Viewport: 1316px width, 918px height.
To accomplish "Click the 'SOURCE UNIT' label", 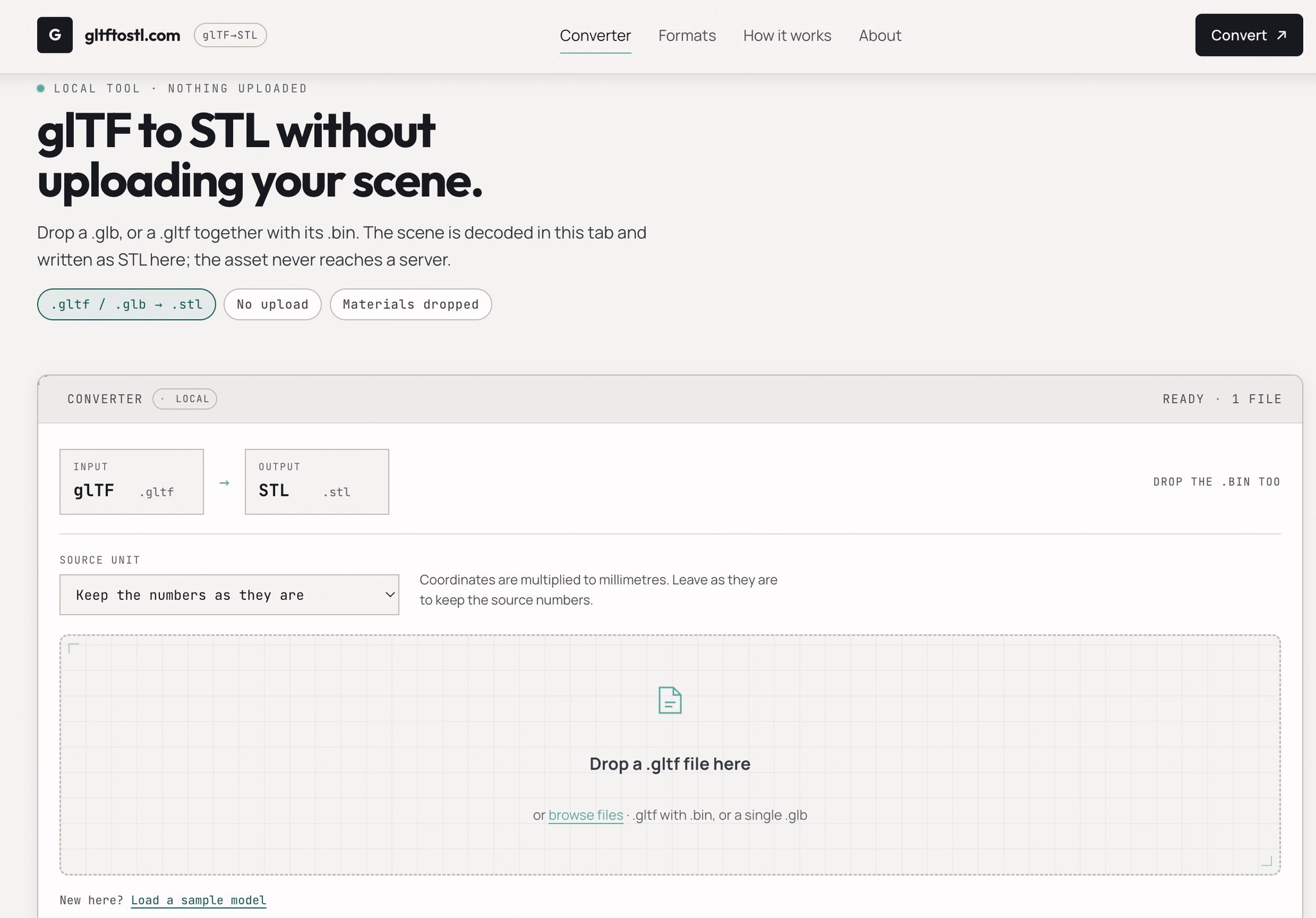I will pyautogui.click(x=100, y=560).
